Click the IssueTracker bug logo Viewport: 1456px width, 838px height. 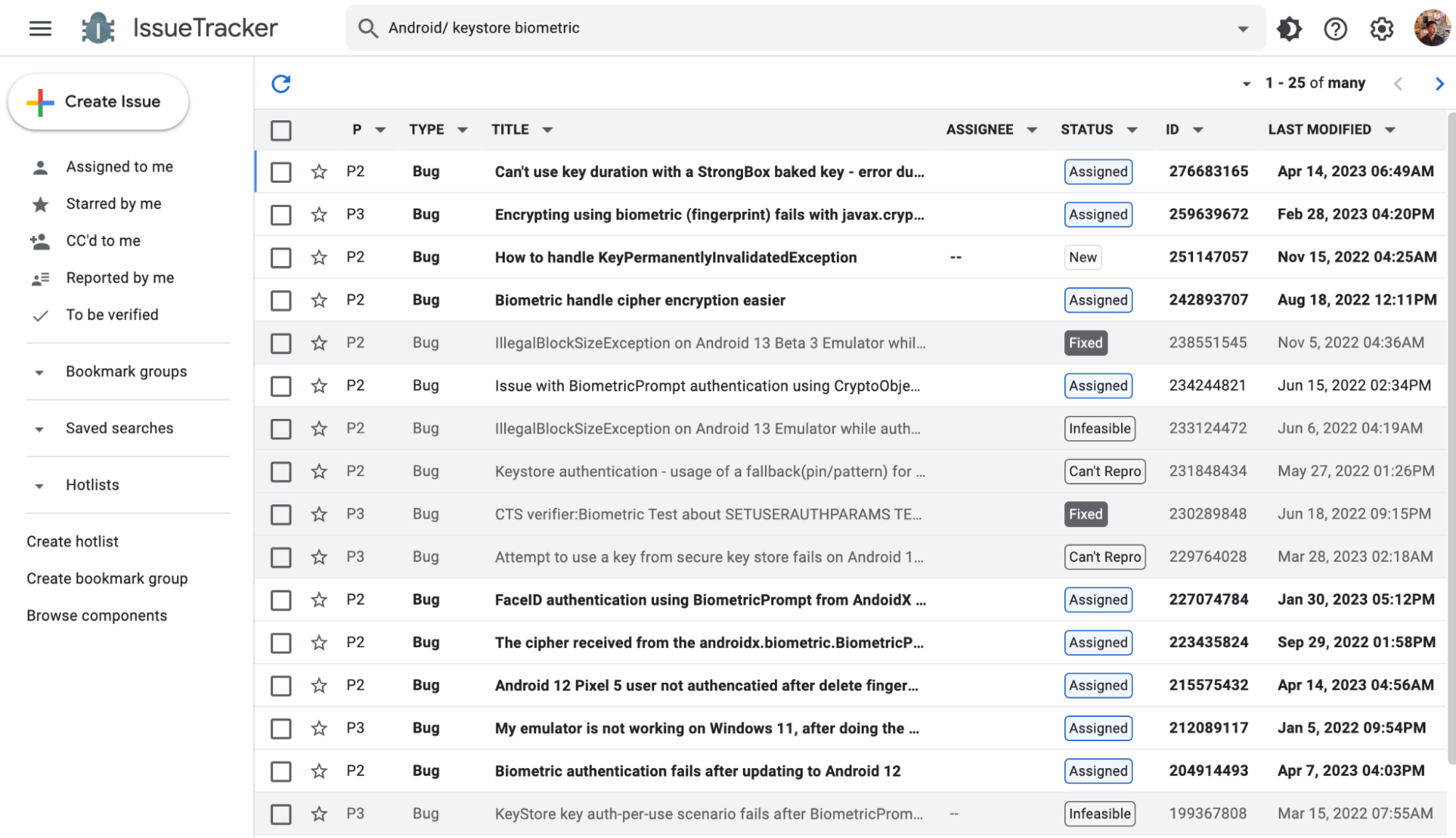98,28
